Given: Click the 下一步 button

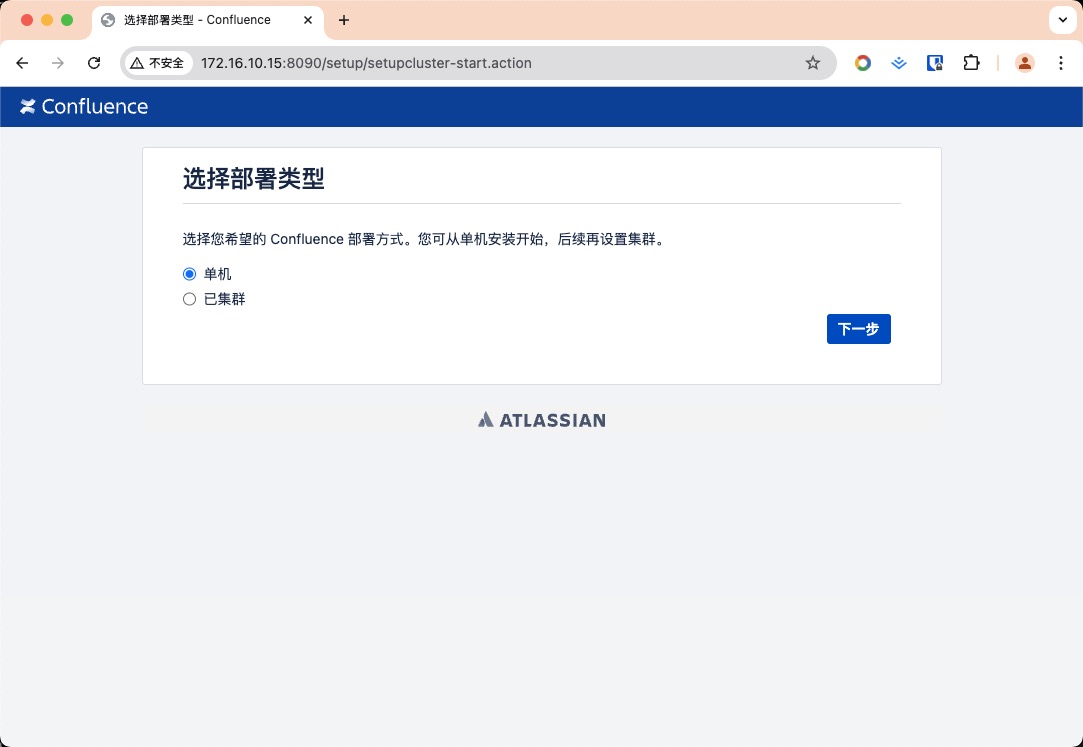Looking at the screenshot, I should pyautogui.click(x=858, y=329).
